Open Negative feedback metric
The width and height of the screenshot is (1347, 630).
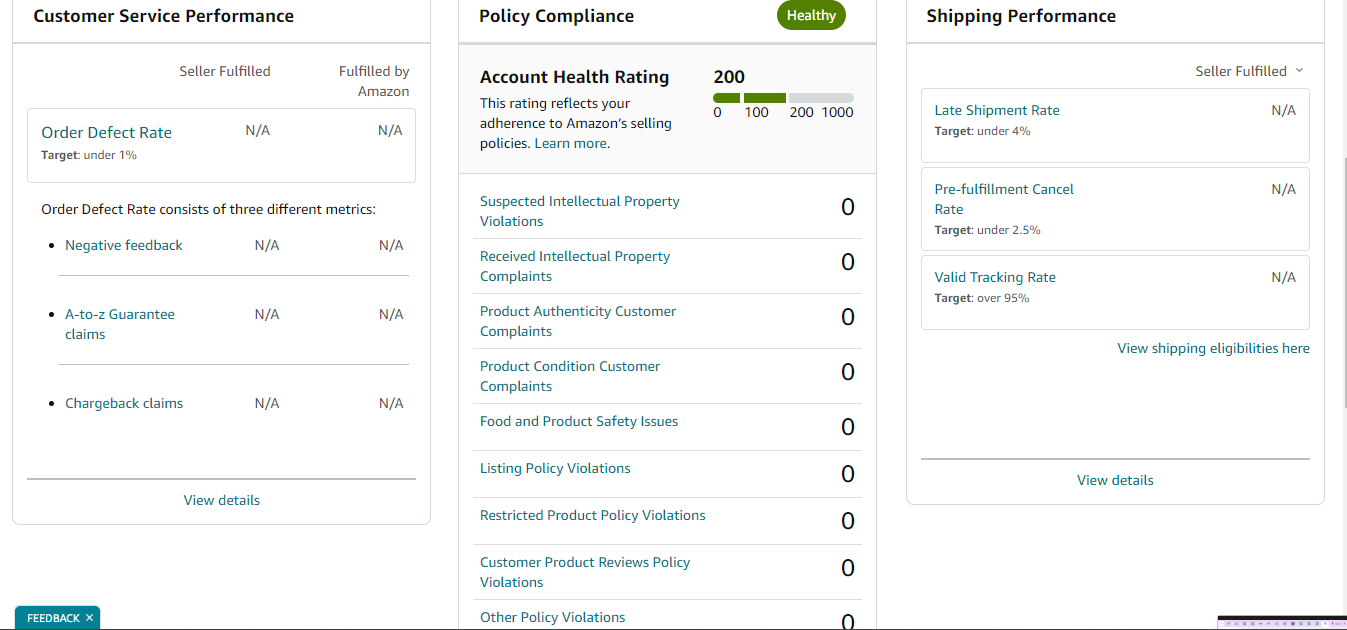(124, 245)
